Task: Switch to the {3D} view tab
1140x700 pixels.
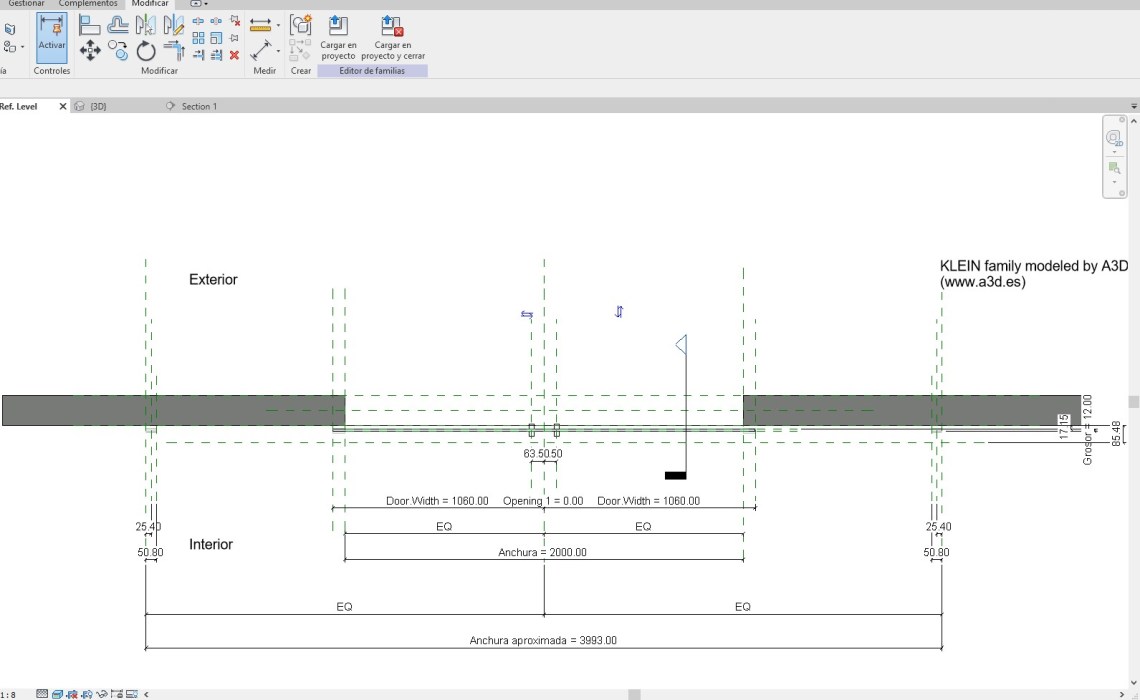Action: (98, 106)
